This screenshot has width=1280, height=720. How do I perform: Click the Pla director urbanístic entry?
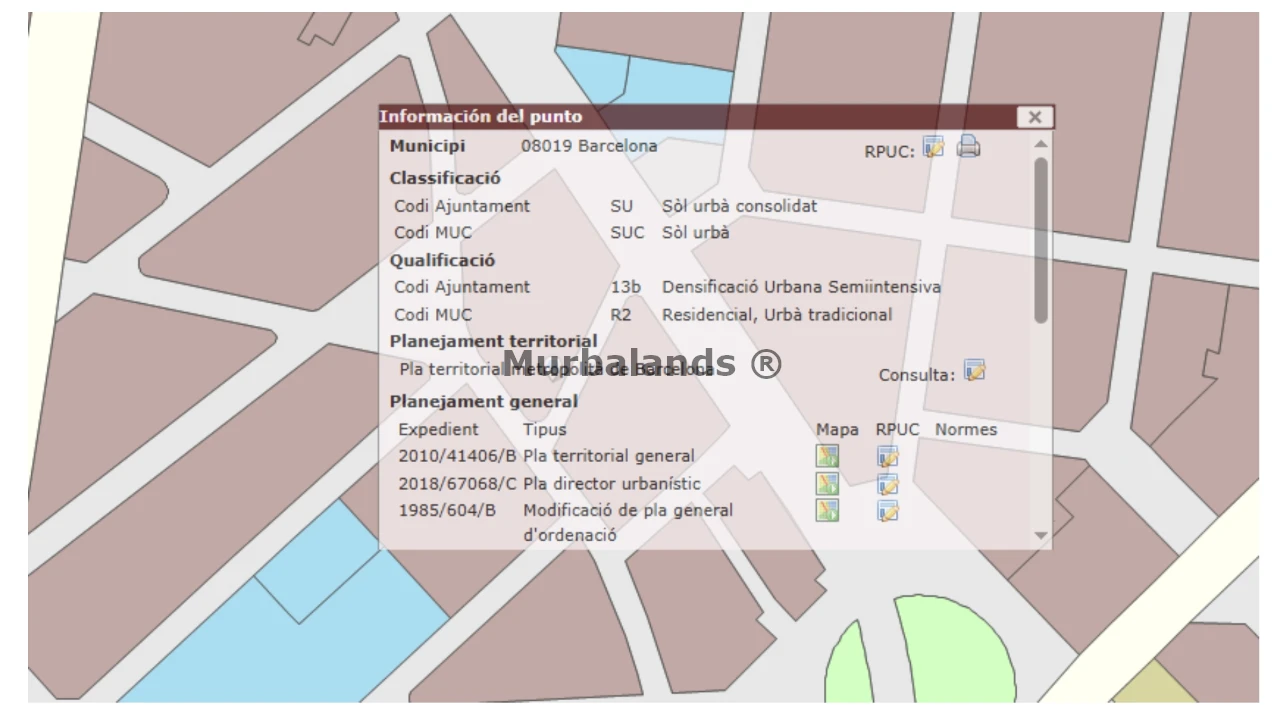(611, 484)
